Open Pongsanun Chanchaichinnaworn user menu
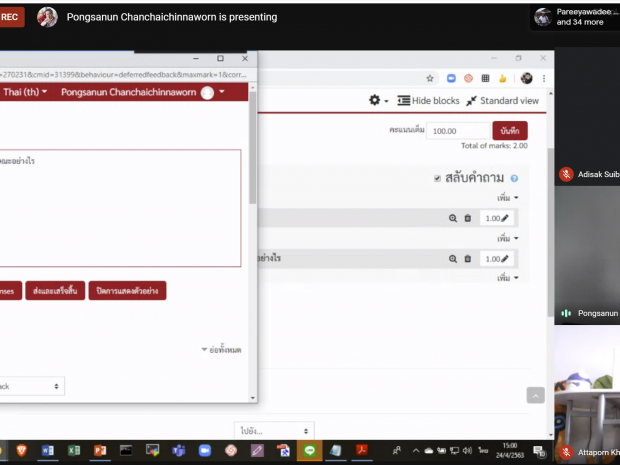620x465 pixels. (138, 92)
